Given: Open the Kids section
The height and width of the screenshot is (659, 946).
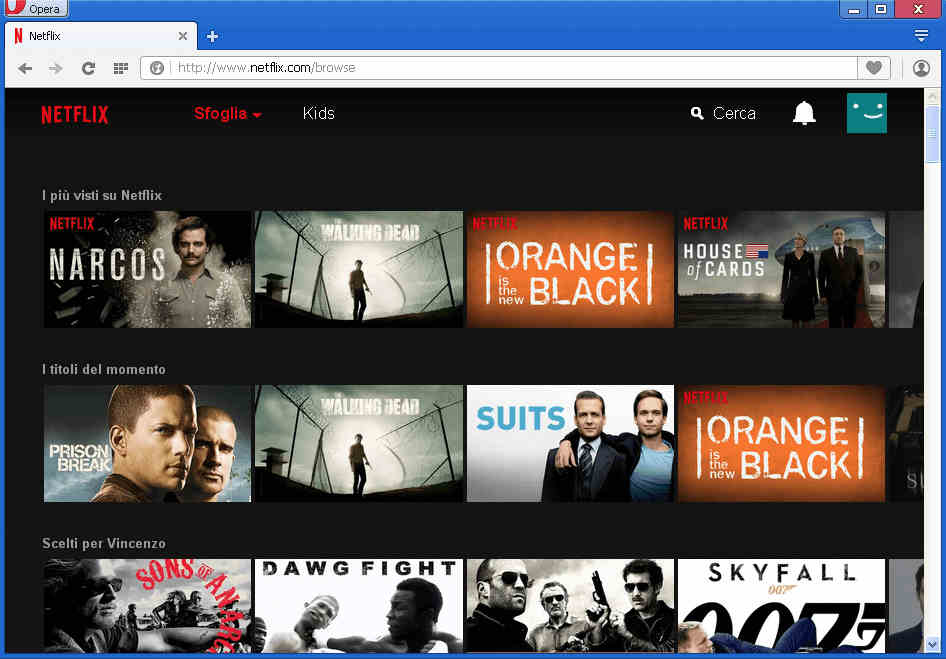Looking at the screenshot, I should 319,113.
